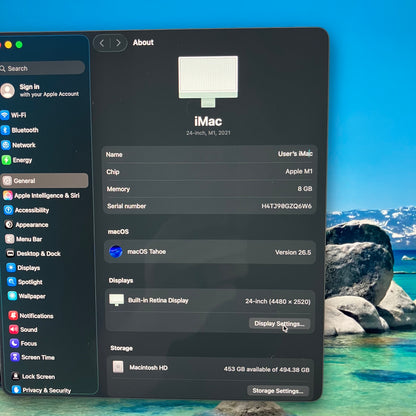Click the 24-inch (4480 × 2520) value
The width and height of the screenshot is (416, 416).
[x=278, y=301]
